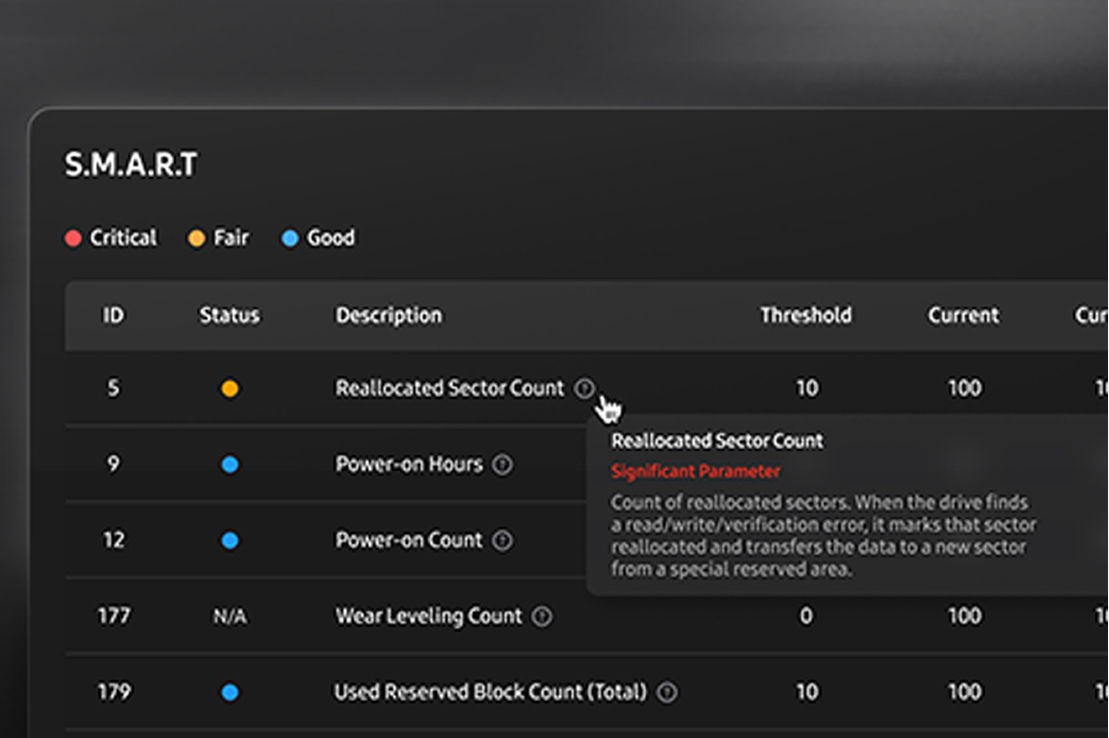This screenshot has width=1109, height=738.
Task: Click the Status column header
Action: point(229,315)
